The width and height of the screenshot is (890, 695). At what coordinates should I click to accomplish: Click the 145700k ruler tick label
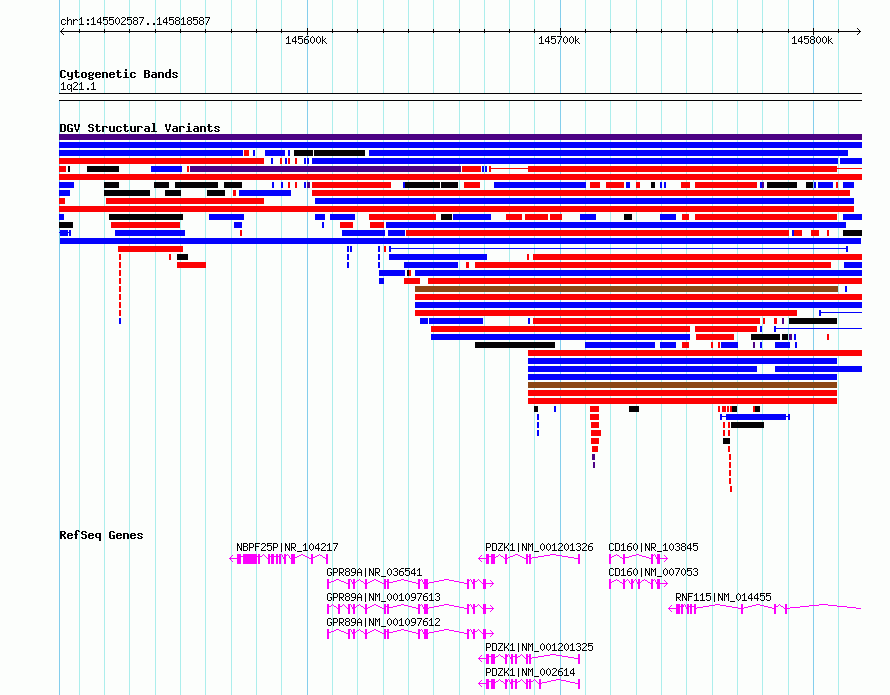point(559,40)
